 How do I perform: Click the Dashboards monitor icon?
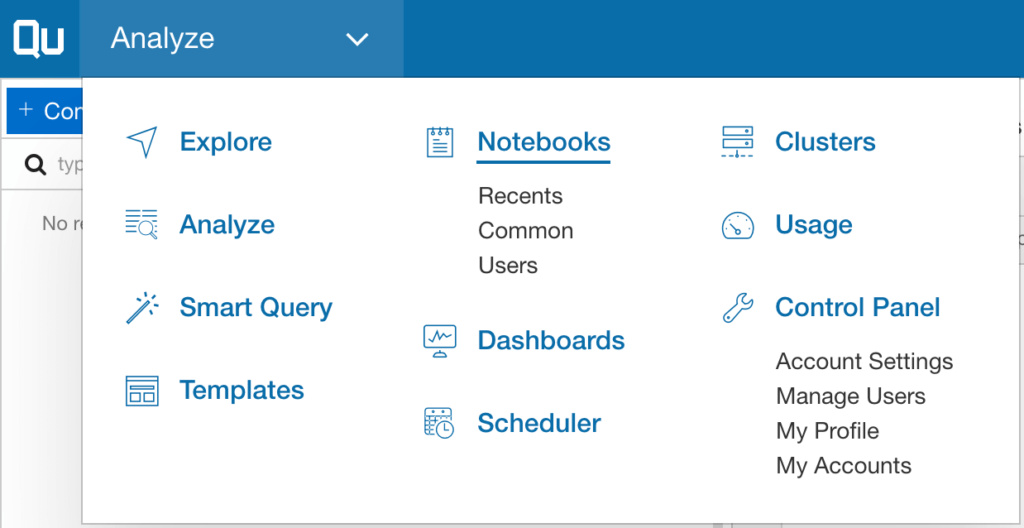point(440,341)
